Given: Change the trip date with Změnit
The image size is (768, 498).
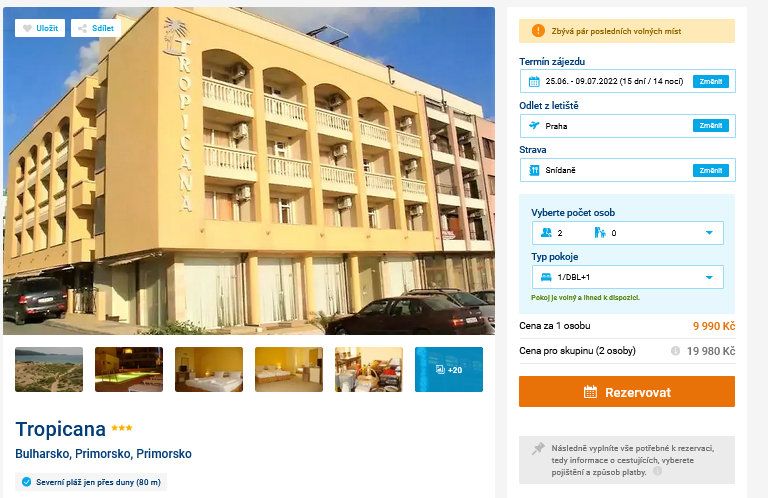Looking at the screenshot, I should pyautogui.click(x=710, y=81).
